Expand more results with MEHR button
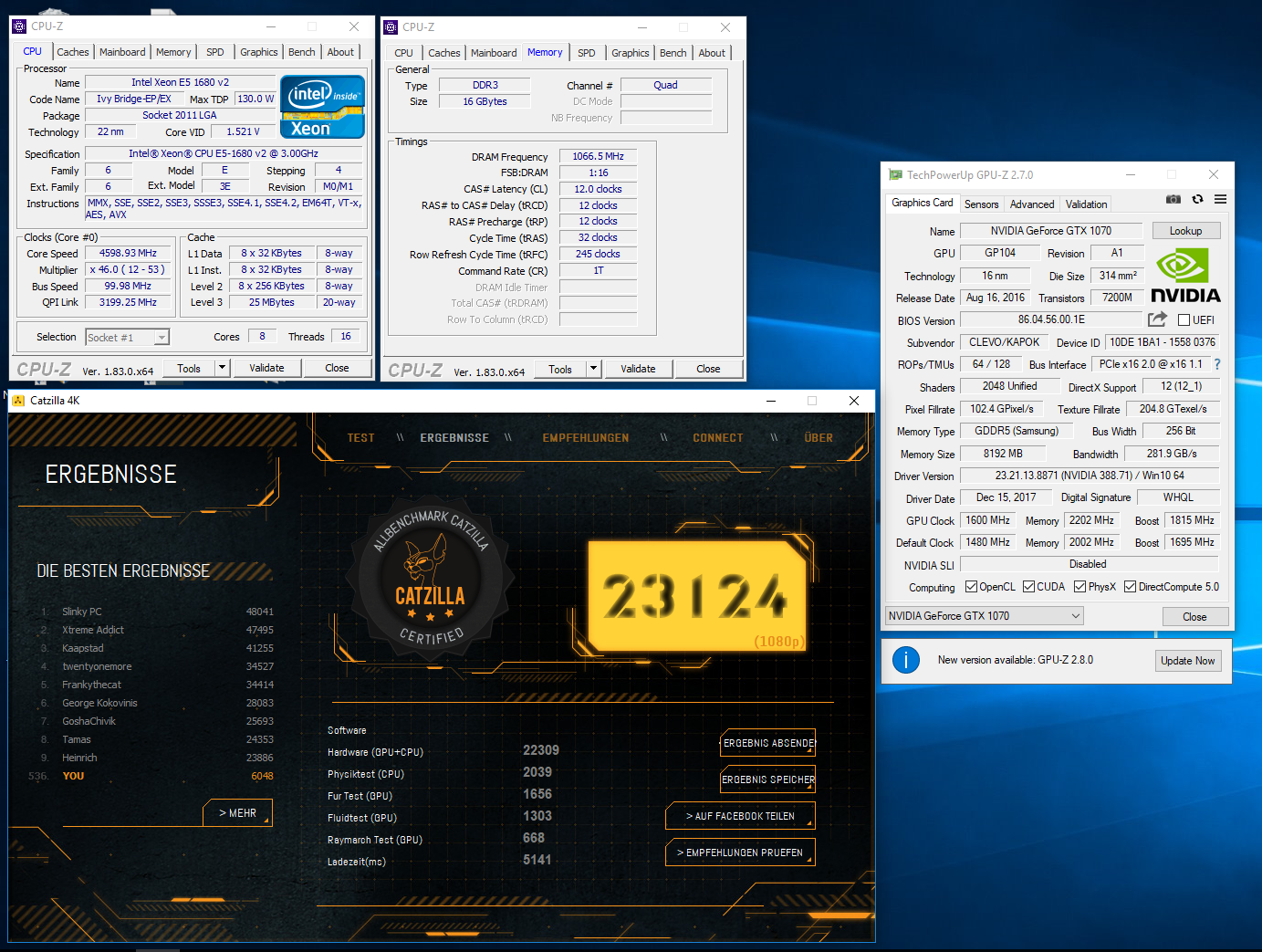This screenshot has width=1262, height=952. [x=237, y=813]
